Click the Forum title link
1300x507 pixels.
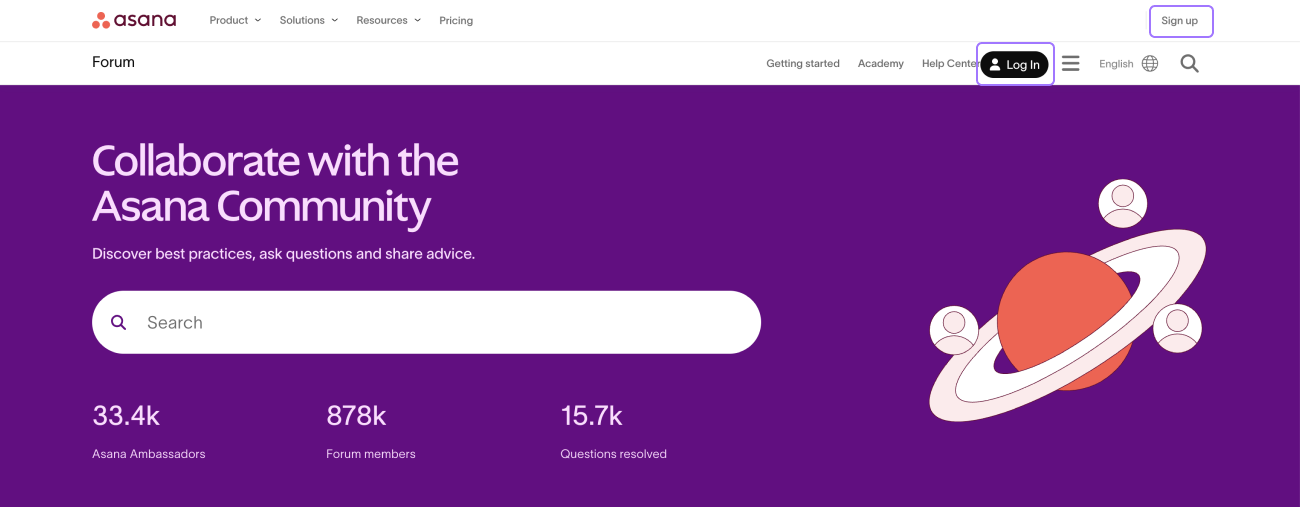point(113,62)
